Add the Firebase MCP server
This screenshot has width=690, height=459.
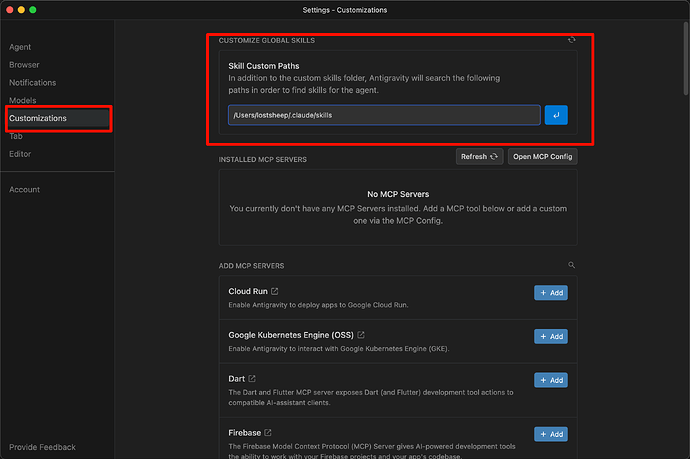(551, 434)
